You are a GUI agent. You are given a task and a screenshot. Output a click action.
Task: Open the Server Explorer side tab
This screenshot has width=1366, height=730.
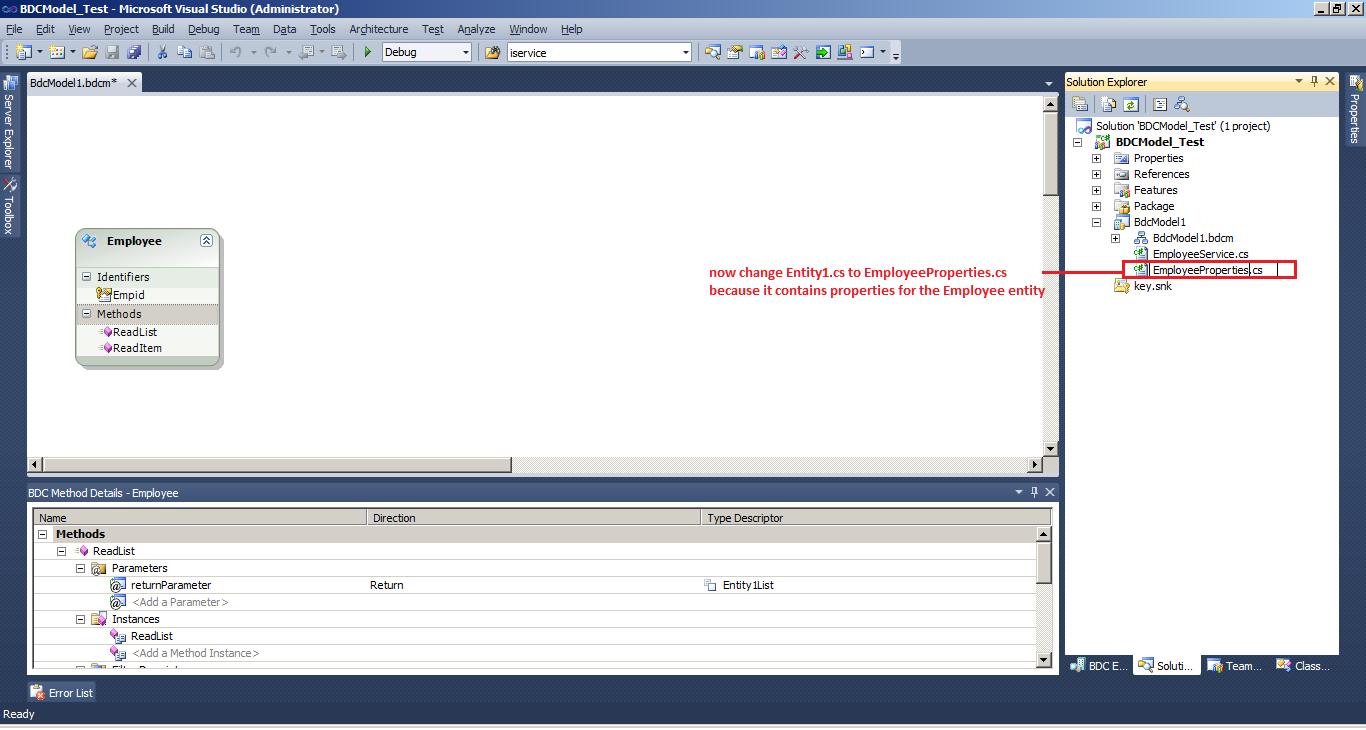(9, 121)
